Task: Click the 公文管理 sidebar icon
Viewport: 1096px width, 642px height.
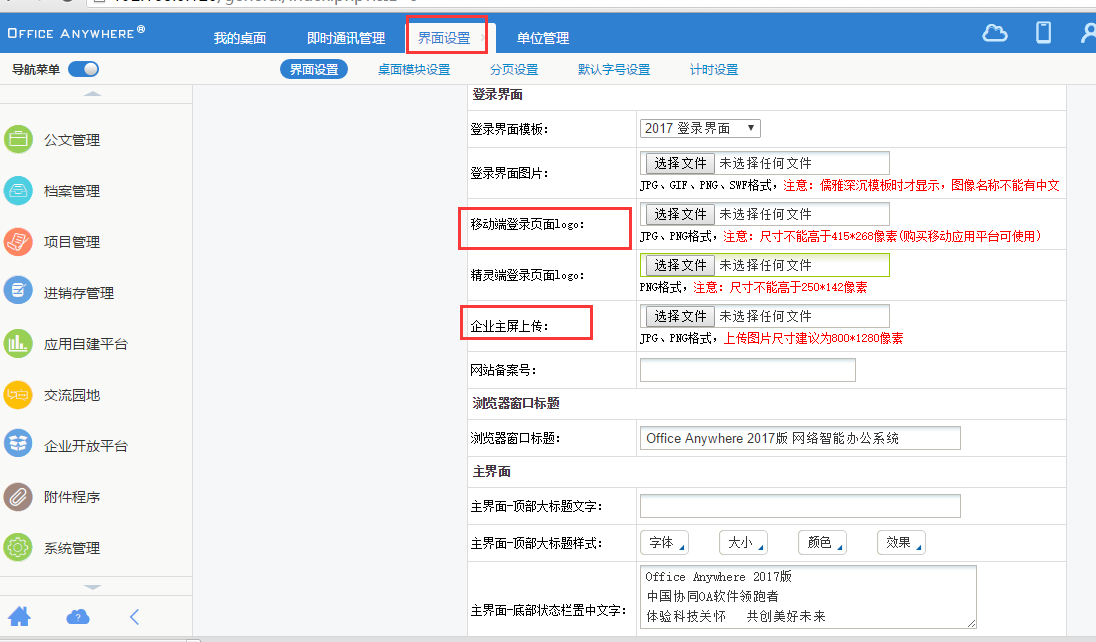Action: click(18, 140)
